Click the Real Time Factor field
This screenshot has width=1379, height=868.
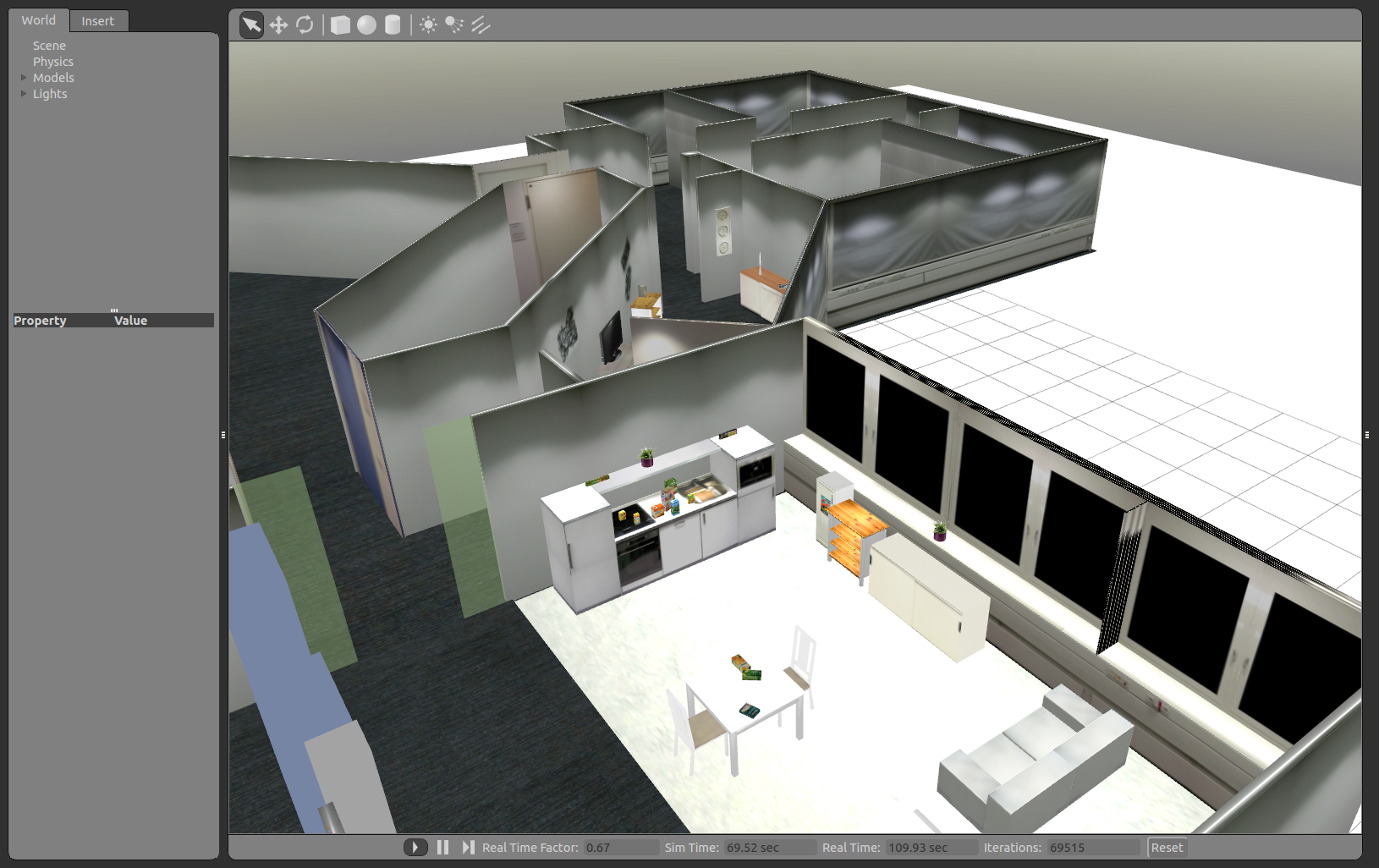pos(620,847)
